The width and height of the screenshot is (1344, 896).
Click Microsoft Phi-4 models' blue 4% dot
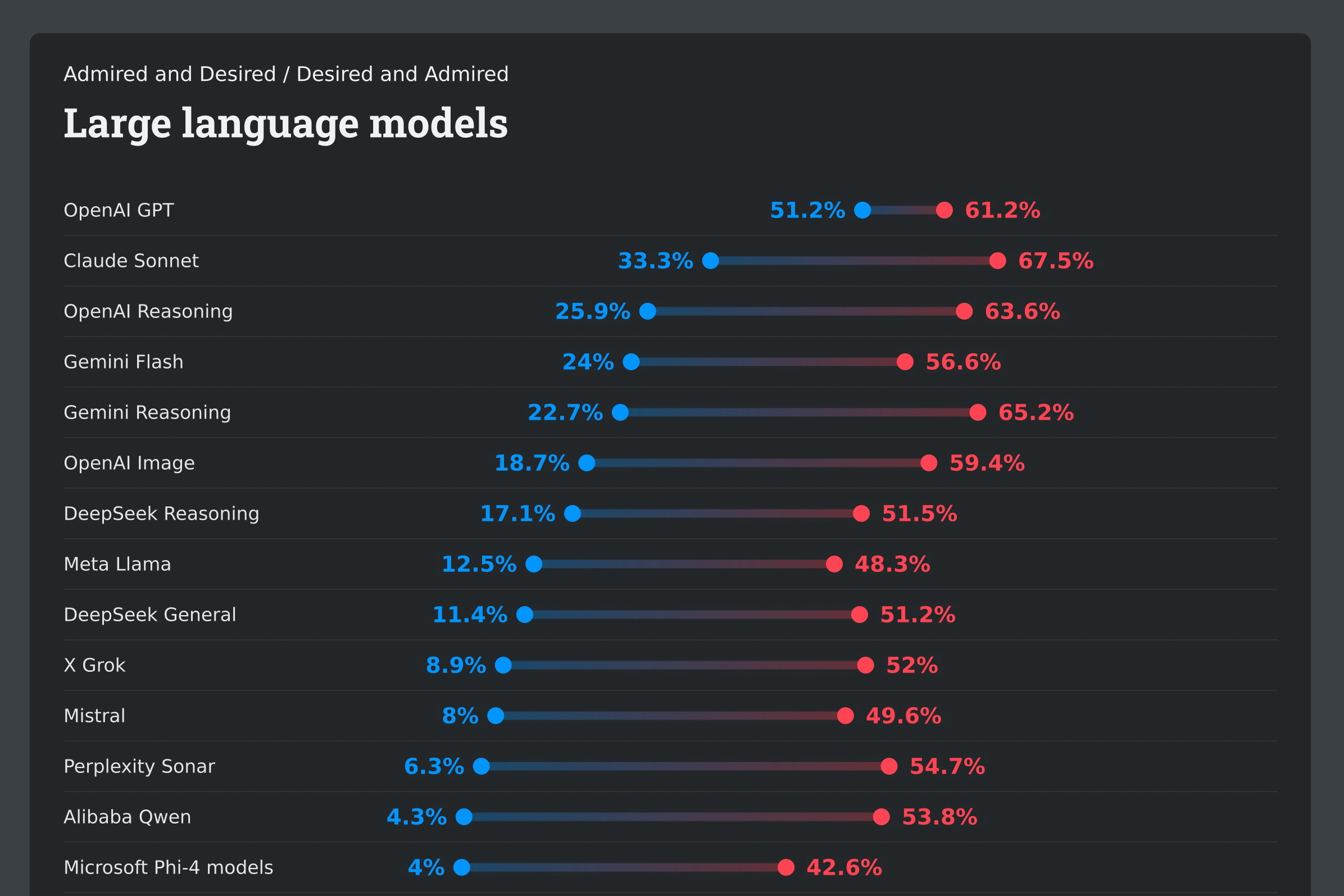(462, 867)
